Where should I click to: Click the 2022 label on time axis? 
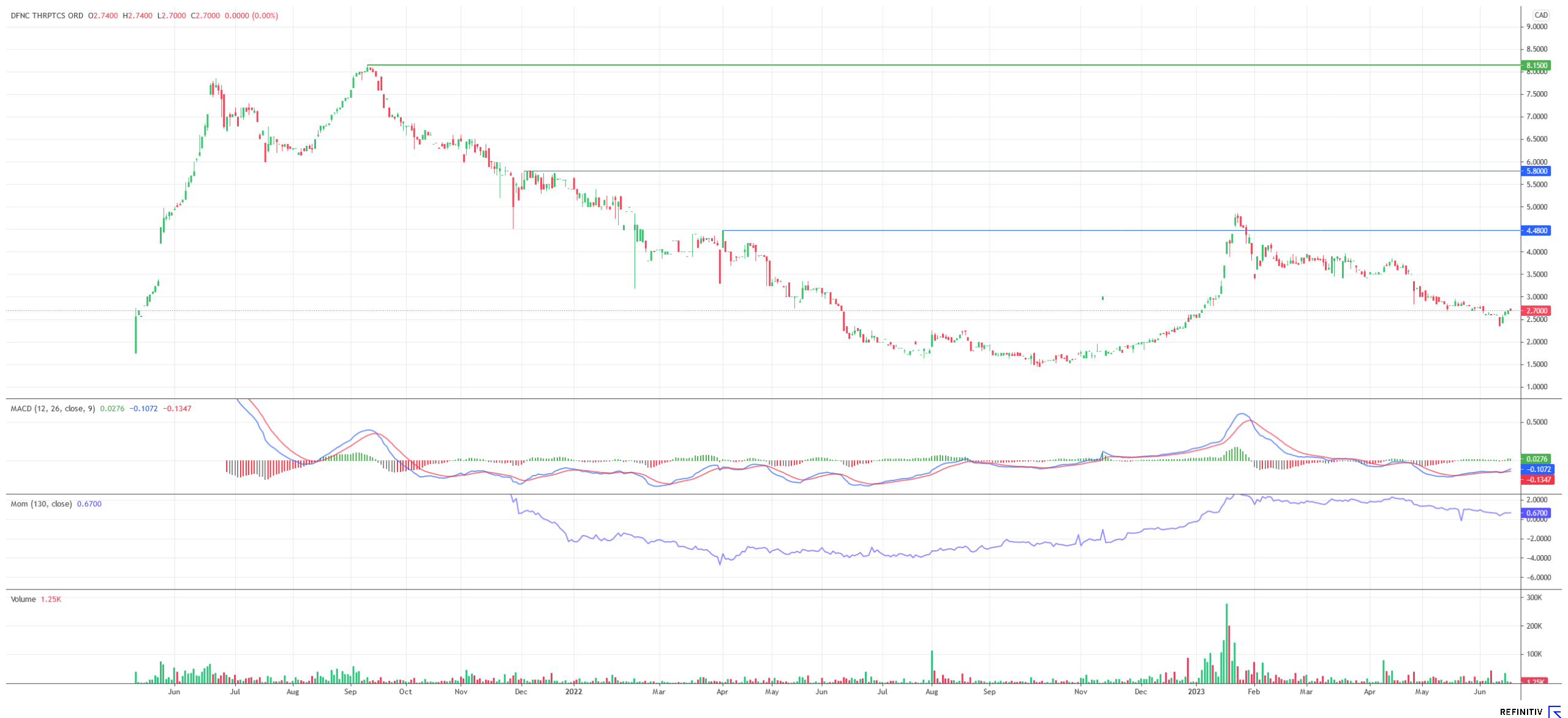[573, 692]
